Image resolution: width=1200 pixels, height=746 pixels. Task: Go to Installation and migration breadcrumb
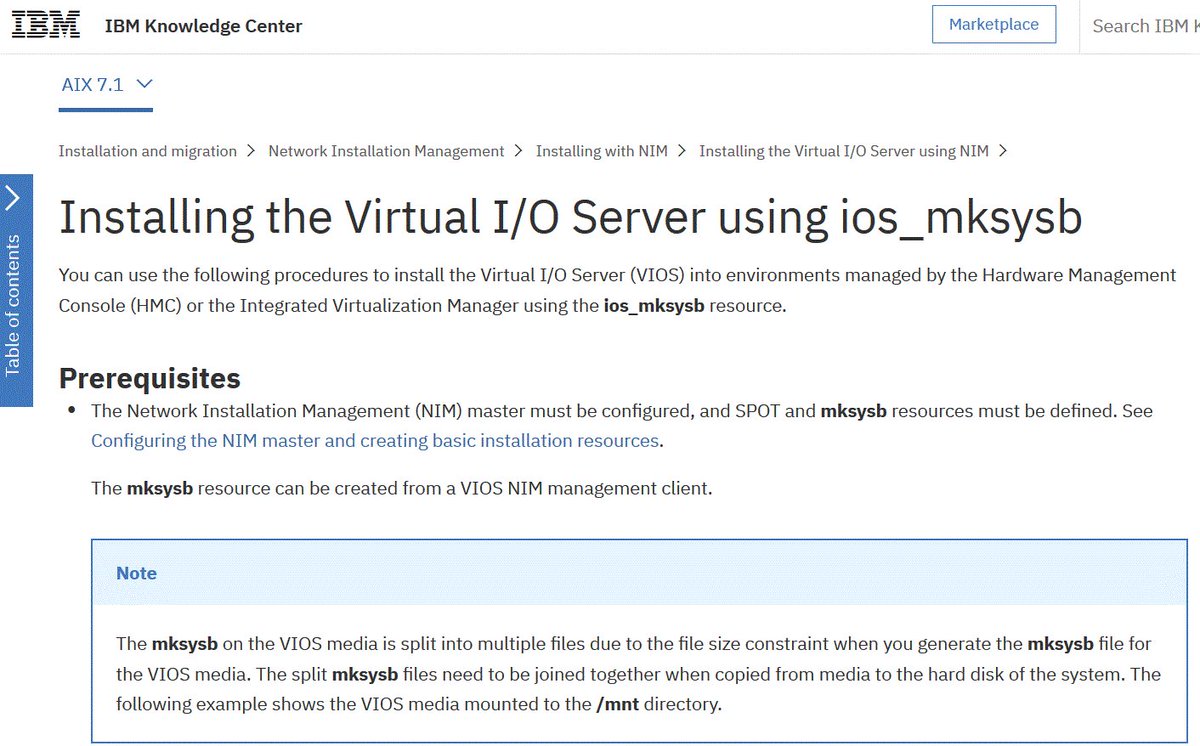(147, 151)
